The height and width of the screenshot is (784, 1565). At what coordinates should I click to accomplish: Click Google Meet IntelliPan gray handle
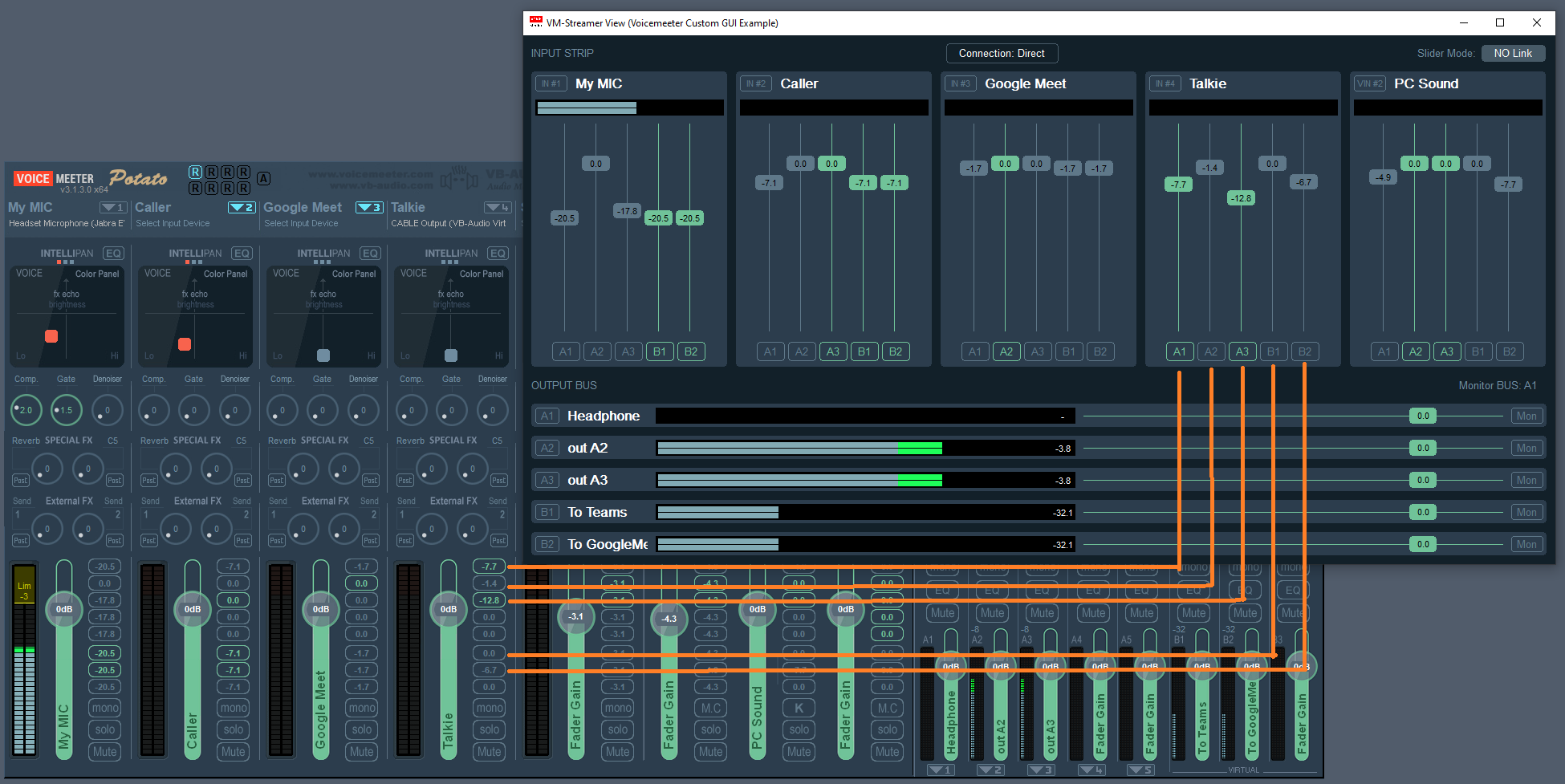323,355
